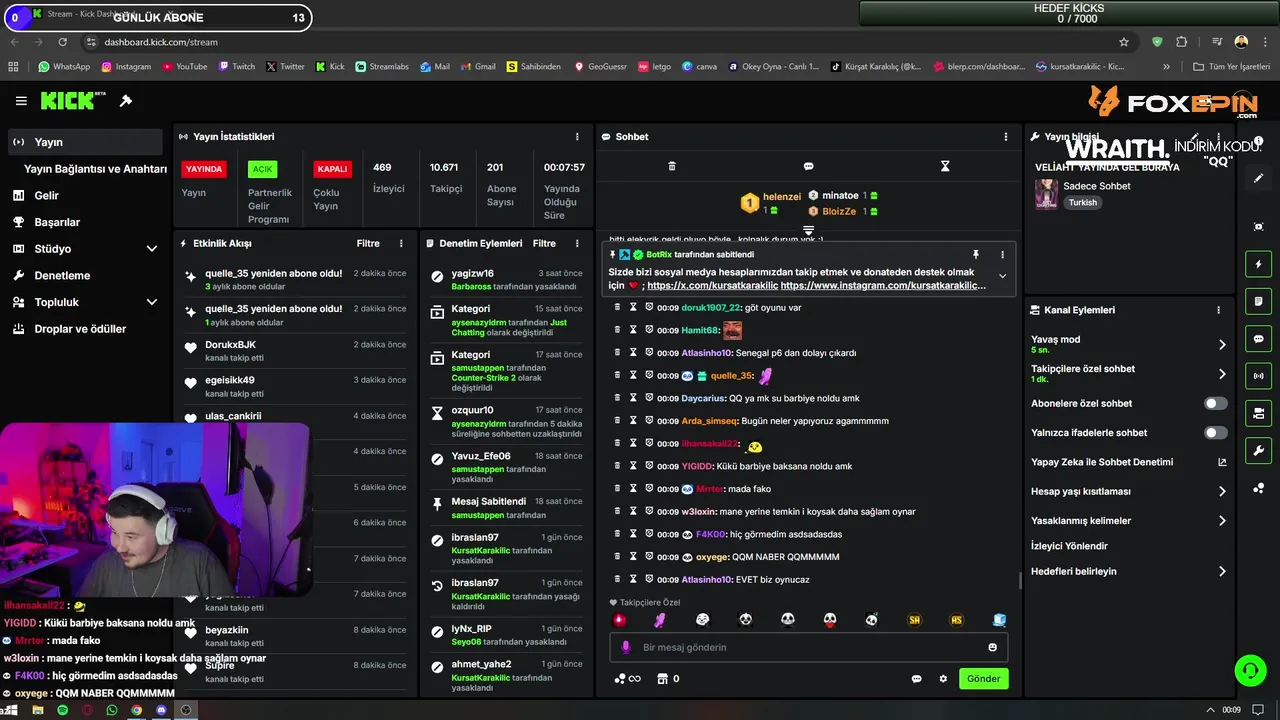1280x720 pixels.
Task: Open Spotify from the taskbar
Action: (62, 710)
